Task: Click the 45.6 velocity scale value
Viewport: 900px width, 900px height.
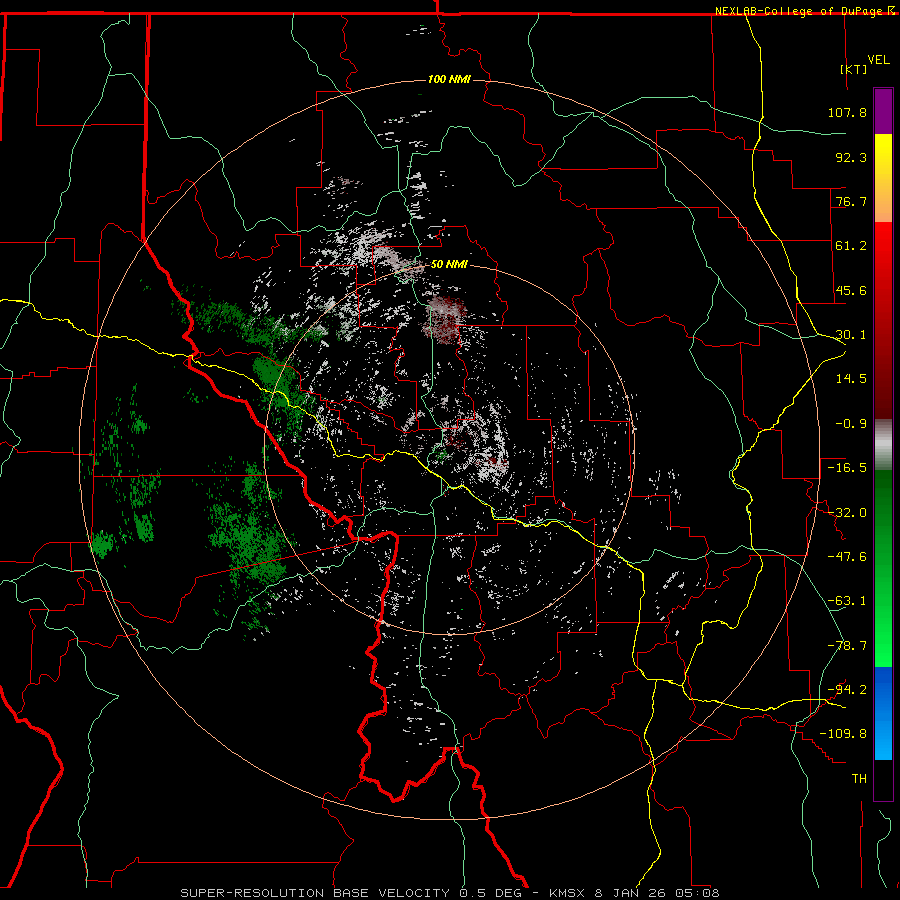Action: point(851,290)
